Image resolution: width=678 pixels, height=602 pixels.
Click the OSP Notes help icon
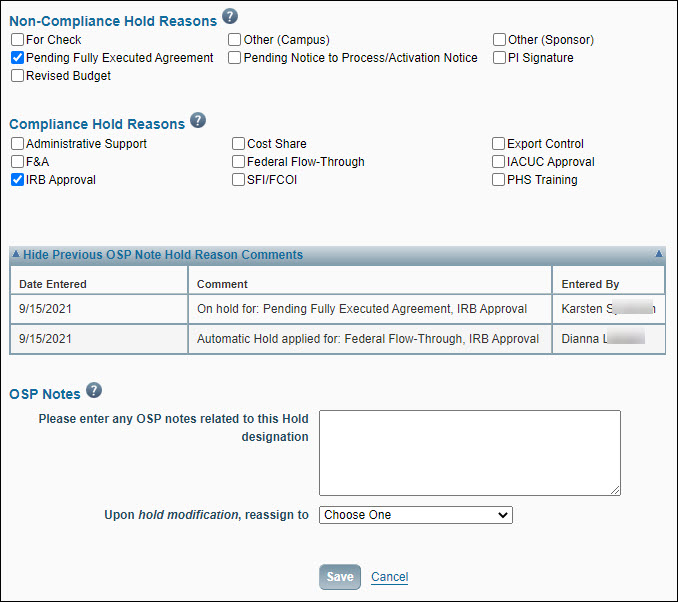(94, 390)
